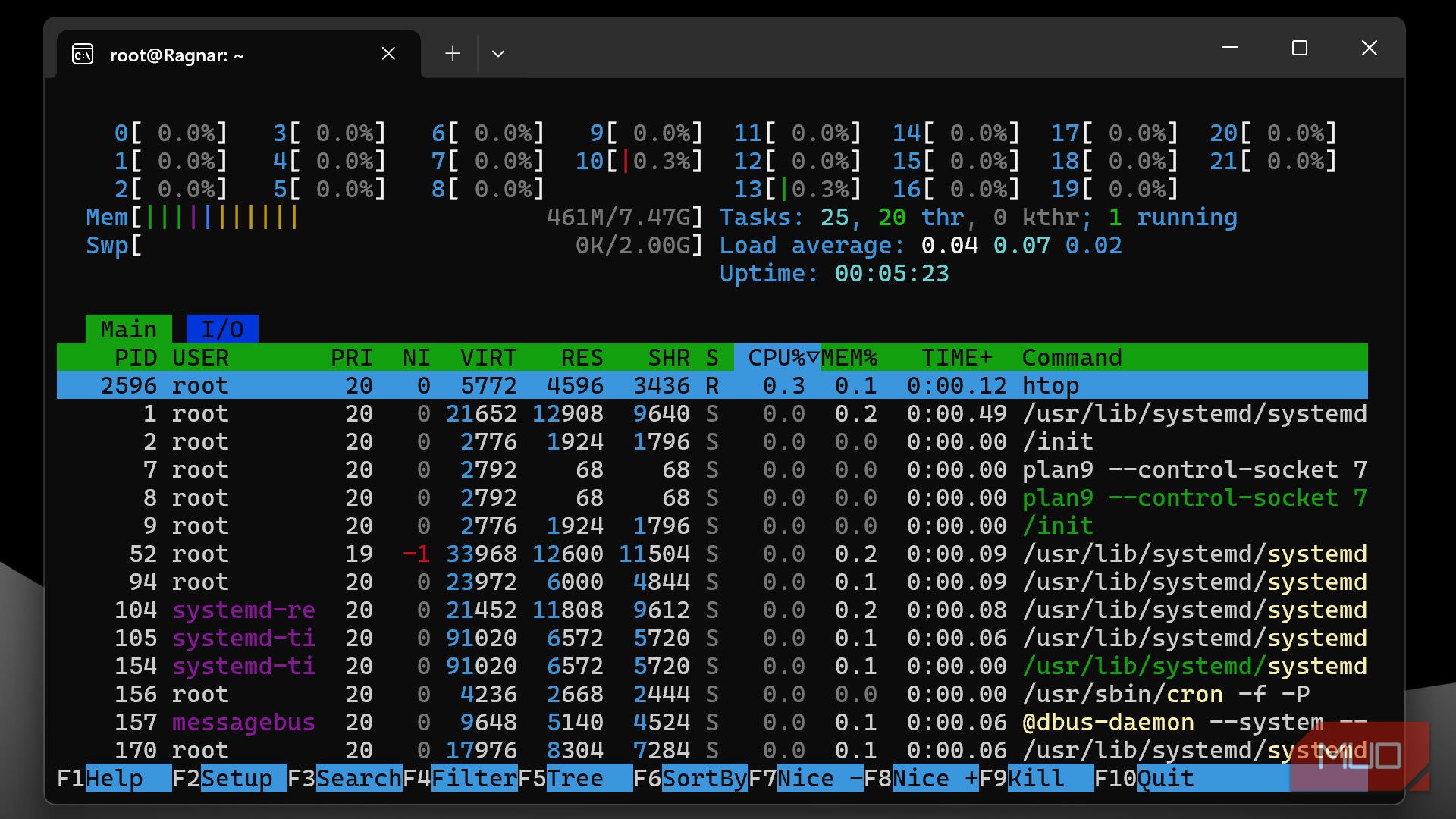The image size is (1456, 819).
Task: Open F2 Setup in htop
Action: 236,779
